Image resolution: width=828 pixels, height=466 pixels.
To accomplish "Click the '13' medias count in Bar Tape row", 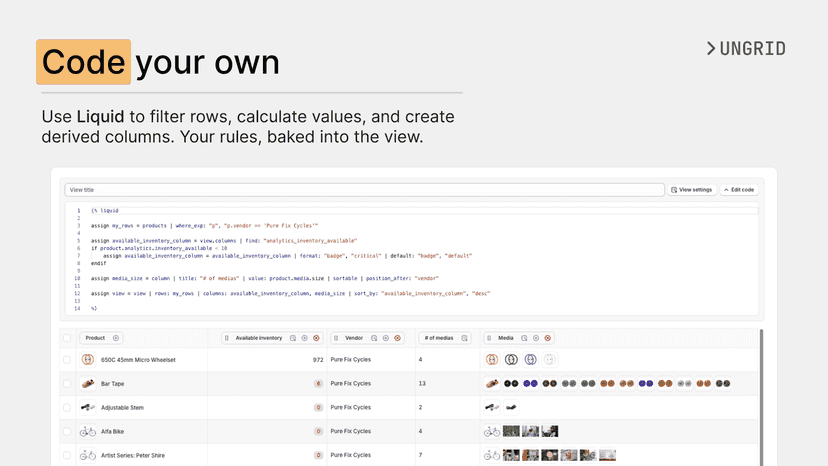I will point(422,384).
